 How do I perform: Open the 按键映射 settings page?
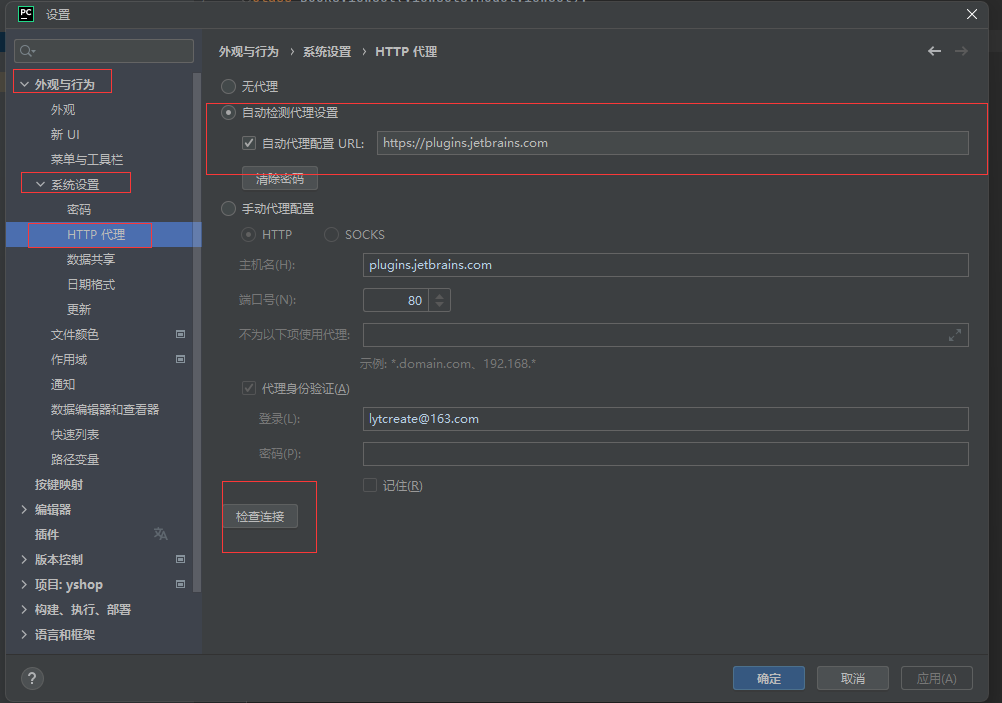pos(59,484)
